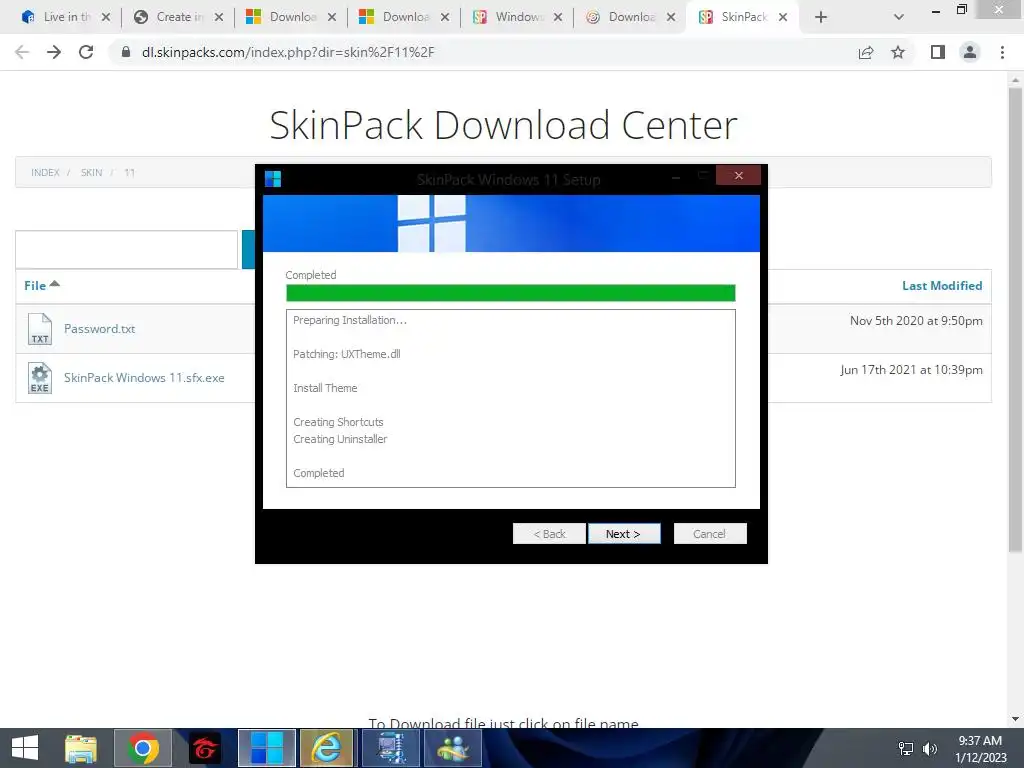Click the network tray icon
This screenshot has width=1024, height=768.
point(906,748)
